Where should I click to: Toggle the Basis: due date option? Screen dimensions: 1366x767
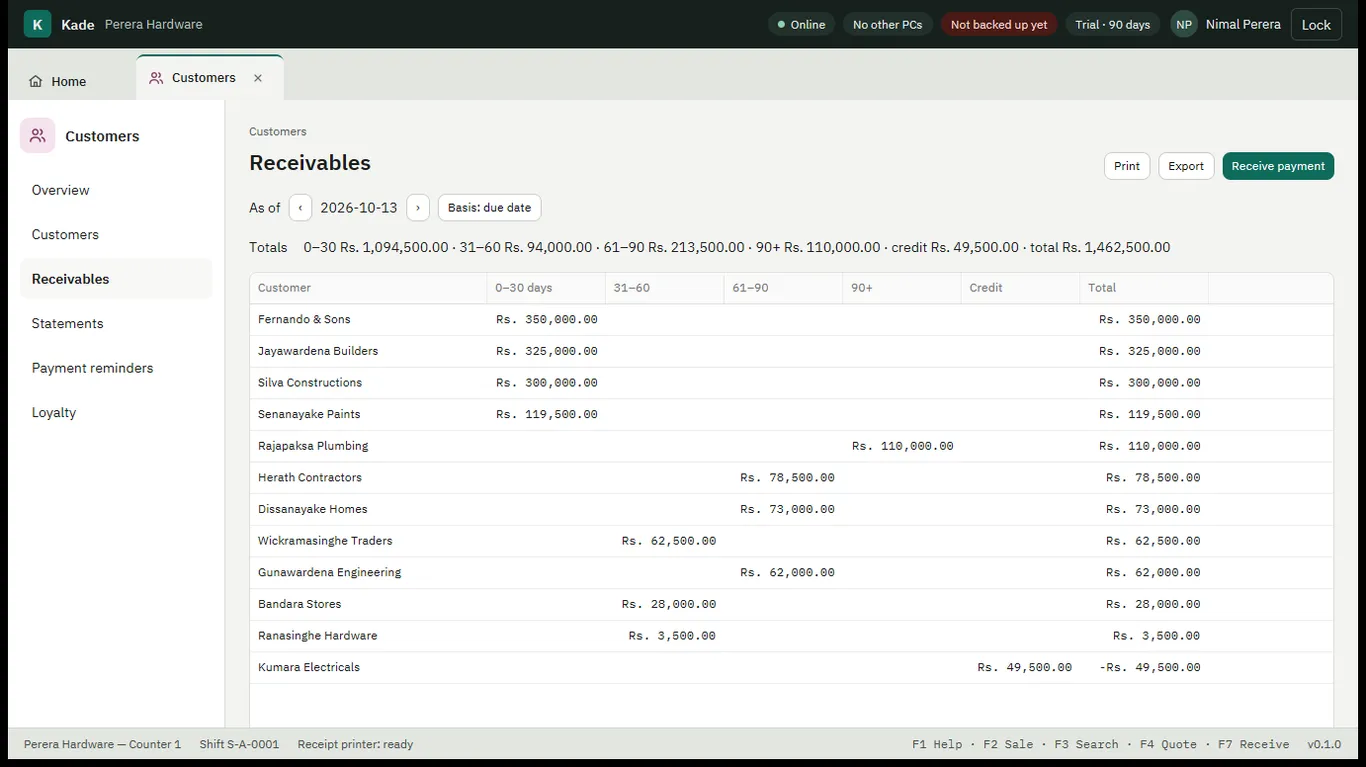coord(490,208)
